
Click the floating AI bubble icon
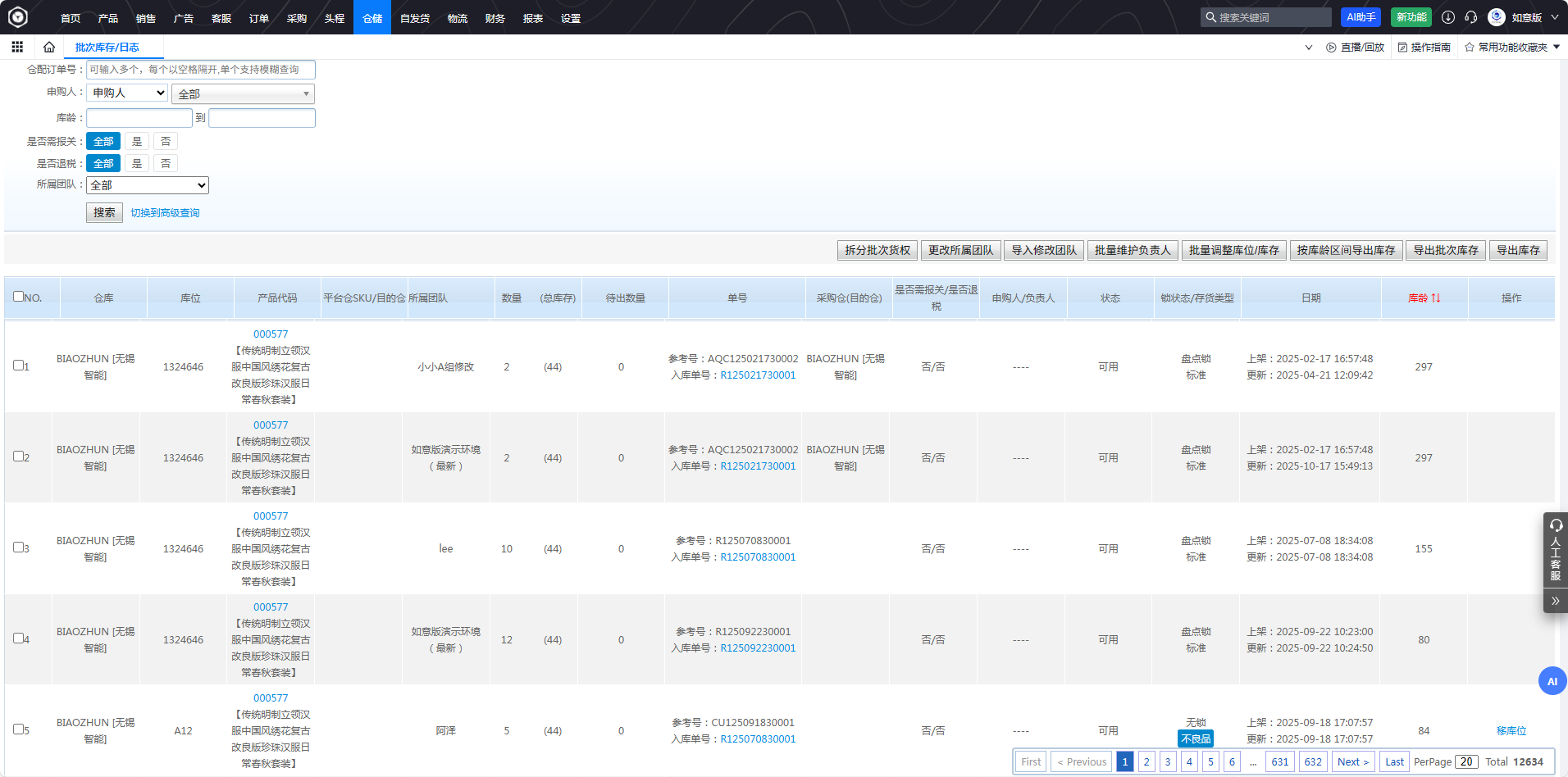click(x=1552, y=681)
